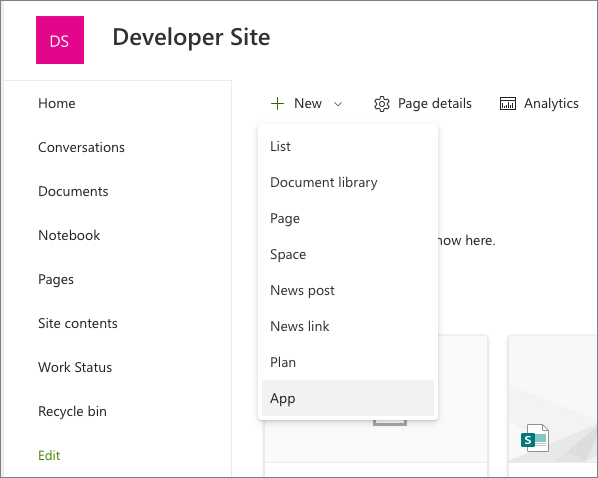
Task: Click the Page details gear icon
Action: 382,104
